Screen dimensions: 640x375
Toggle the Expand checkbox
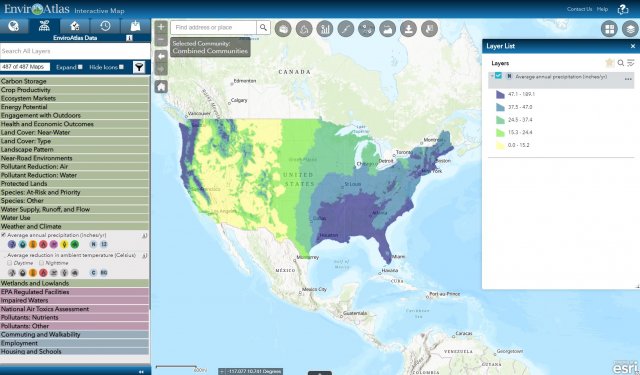coord(80,67)
